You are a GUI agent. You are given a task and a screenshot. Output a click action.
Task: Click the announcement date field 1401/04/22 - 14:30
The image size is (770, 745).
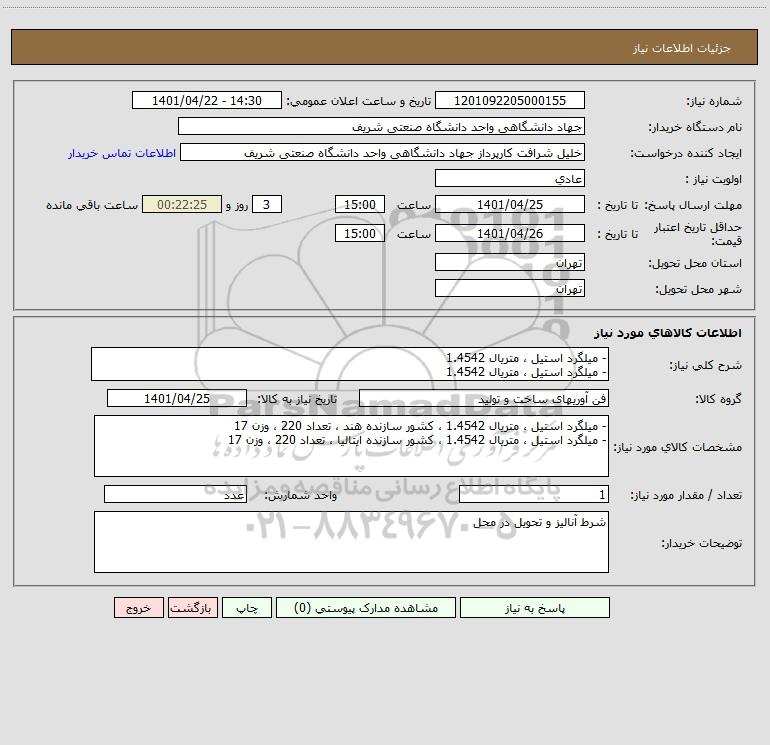(207, 100)
